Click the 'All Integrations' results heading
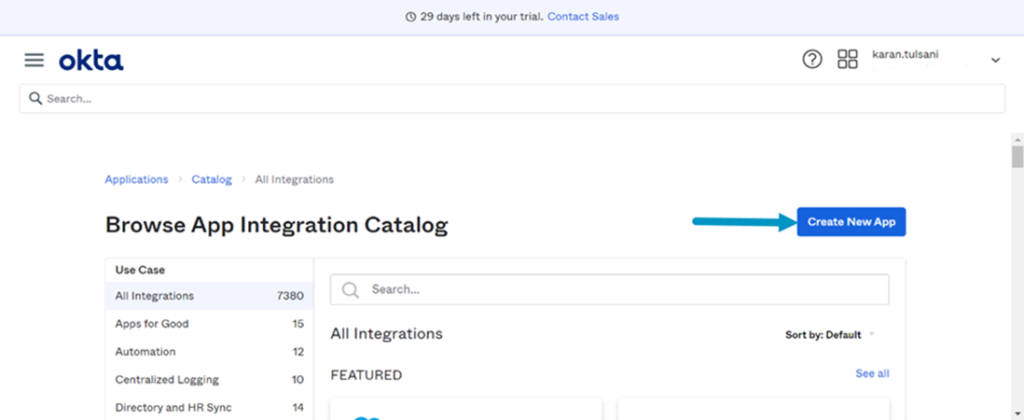This screenshot has width=1024, height=420. 387,334
